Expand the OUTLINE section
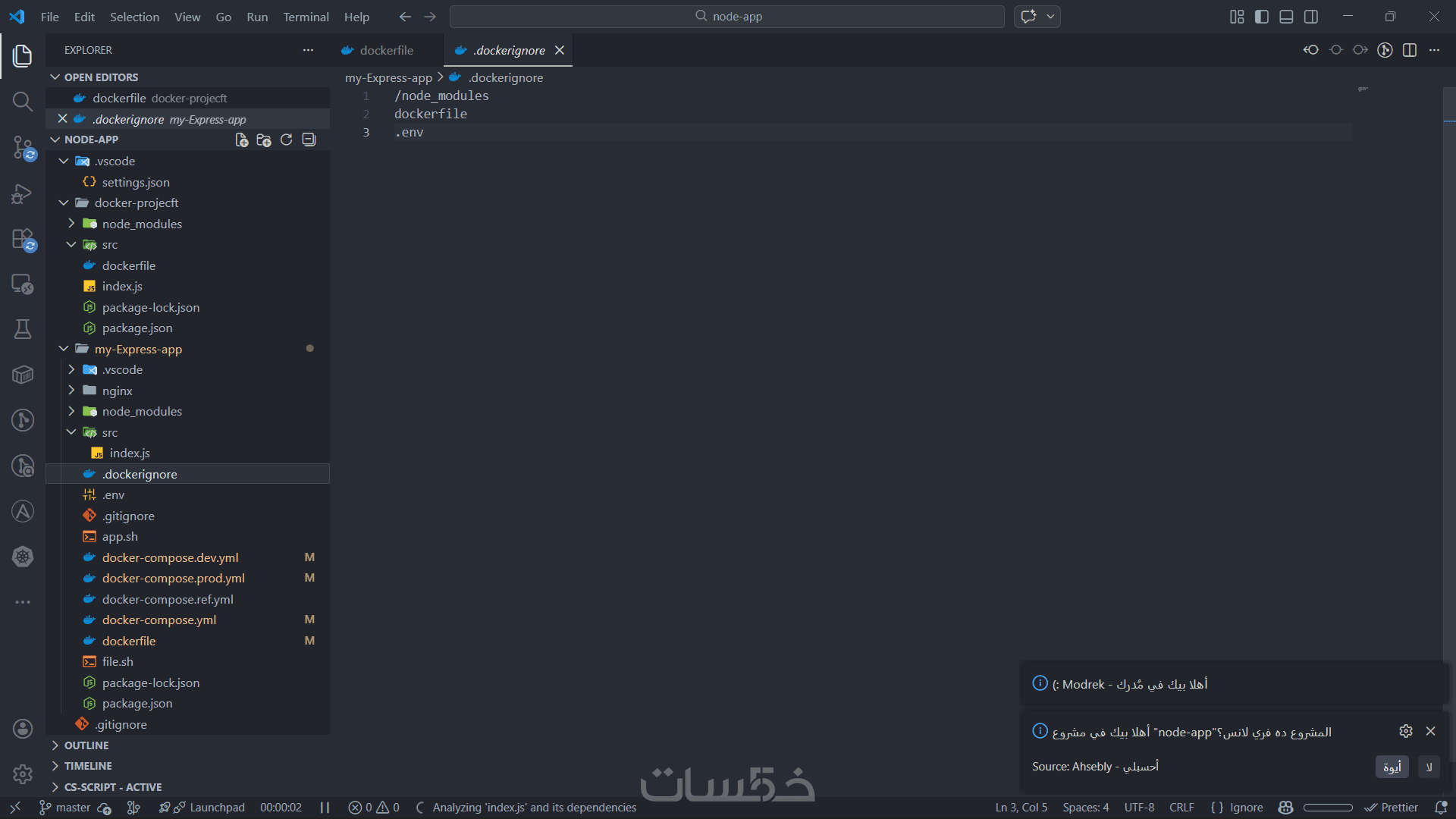The width and height of the screenshot is (1456, 819). 86,745
